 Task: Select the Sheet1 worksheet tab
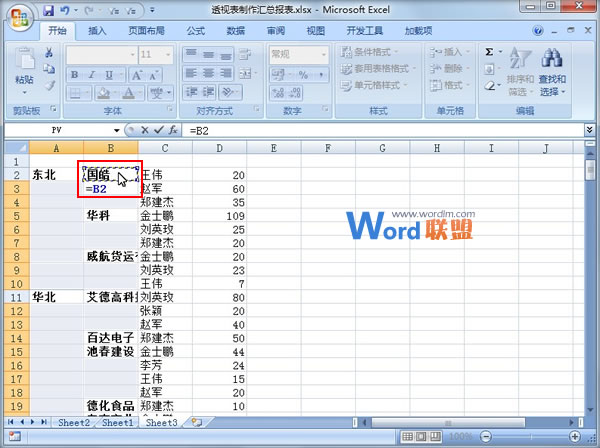pyautogui.click(x=117, y=422)
